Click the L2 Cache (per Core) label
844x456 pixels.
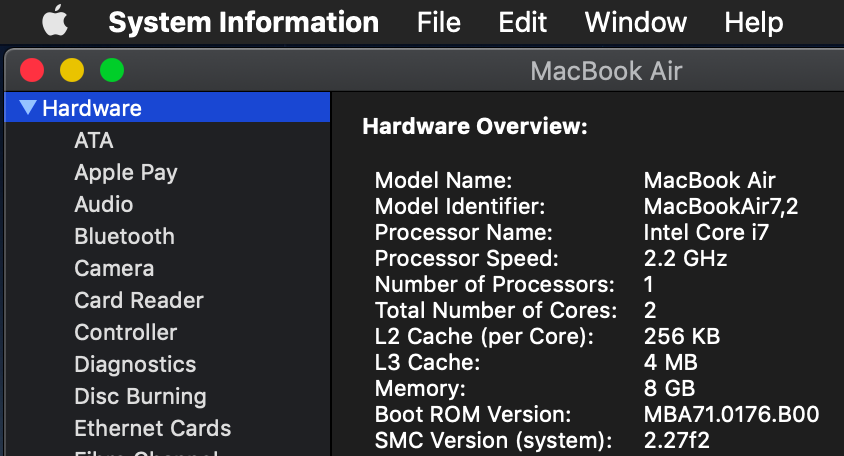coord(484,336)
